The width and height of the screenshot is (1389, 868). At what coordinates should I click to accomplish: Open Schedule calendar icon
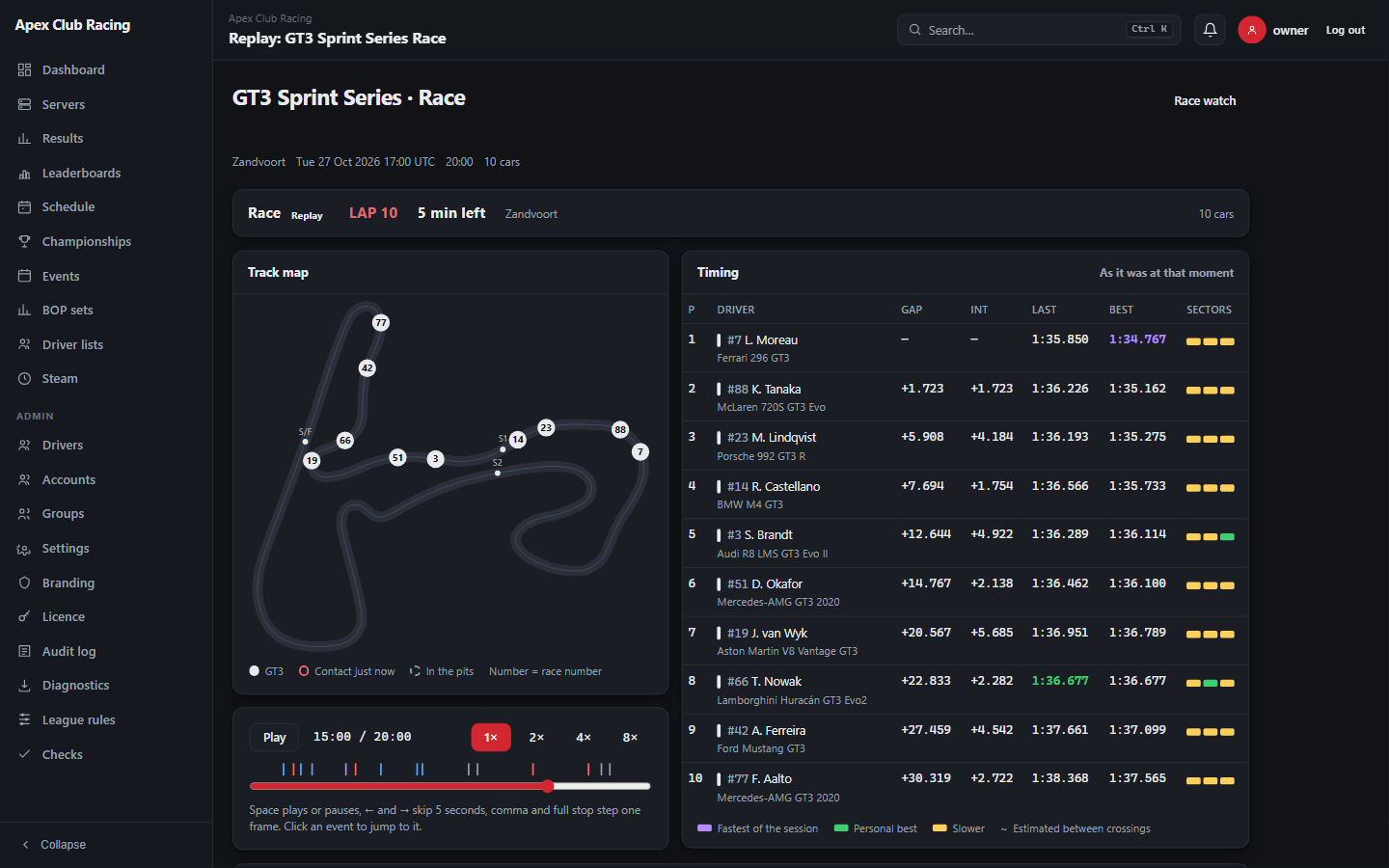[x=24, y=206]
